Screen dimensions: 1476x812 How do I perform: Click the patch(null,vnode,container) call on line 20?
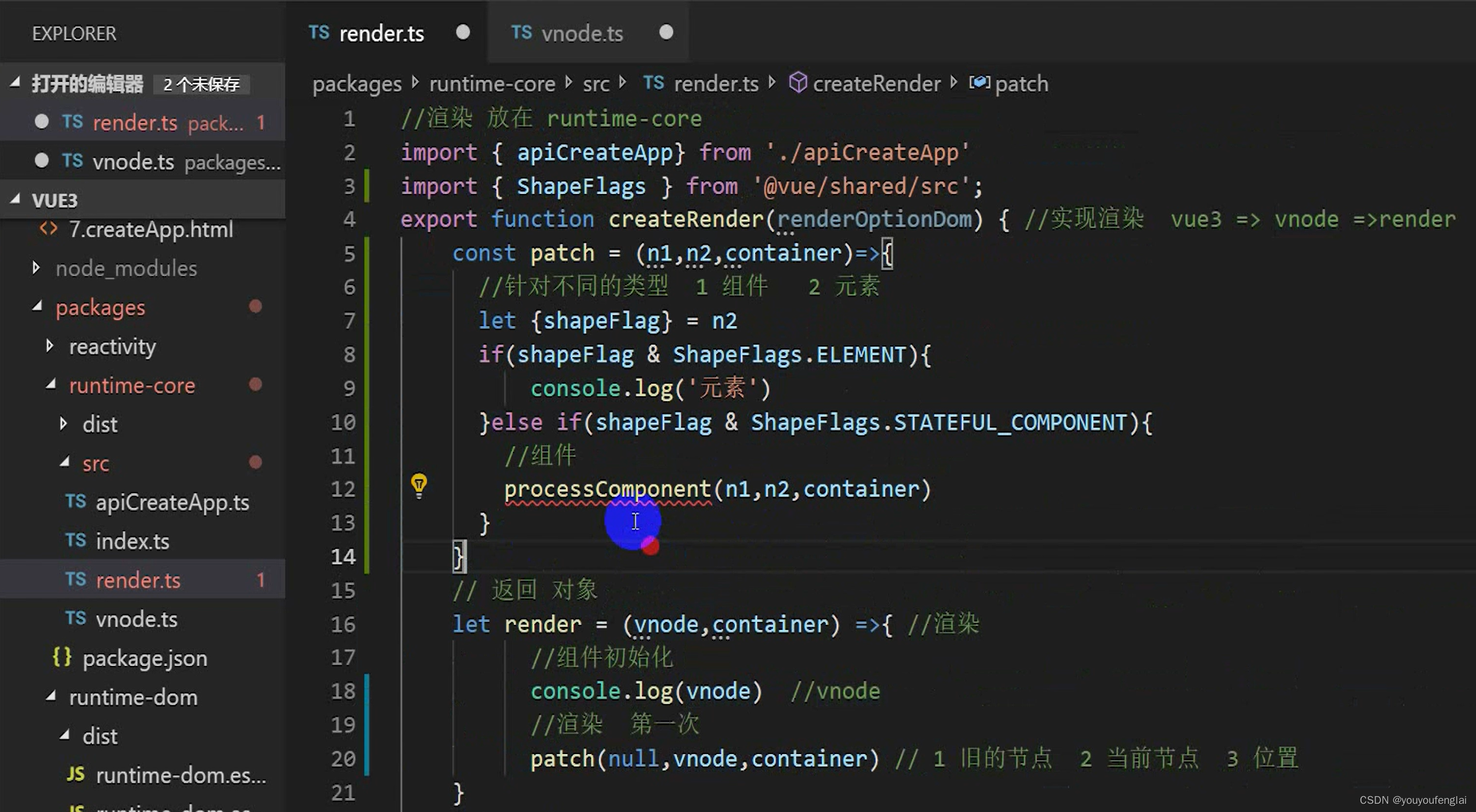pyautogui.click(x=704, y=759)
